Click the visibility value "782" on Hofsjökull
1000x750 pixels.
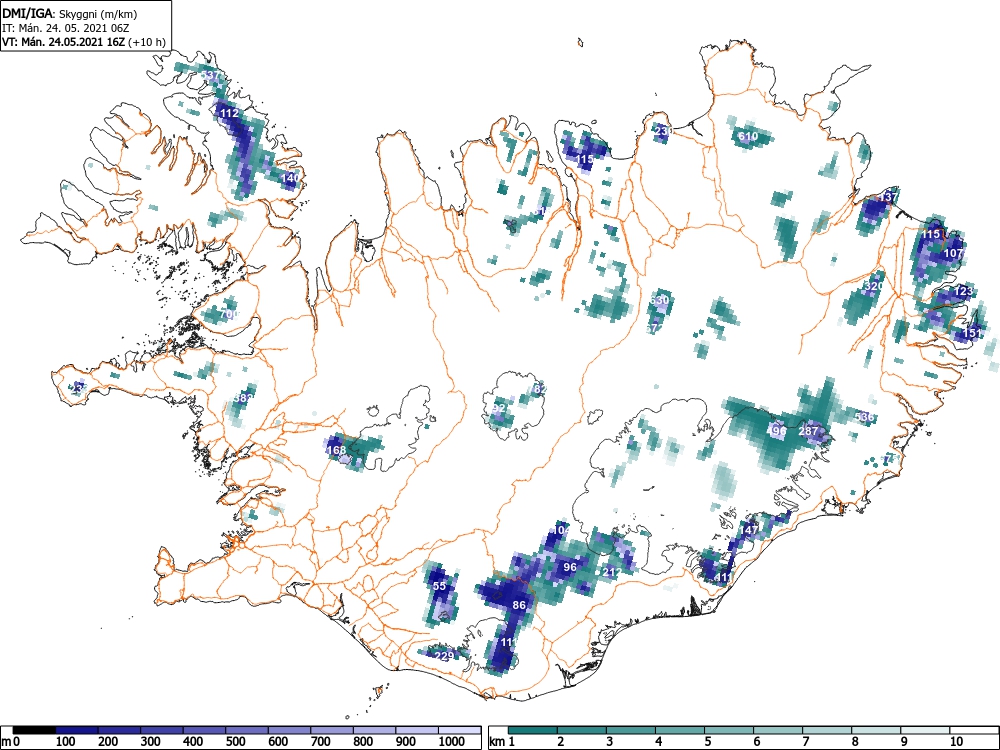538,389
